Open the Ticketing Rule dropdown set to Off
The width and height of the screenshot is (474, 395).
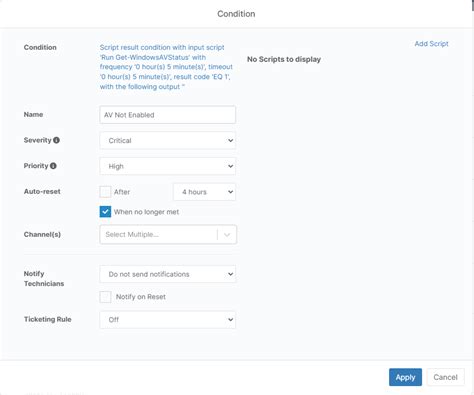pos(168,320)
